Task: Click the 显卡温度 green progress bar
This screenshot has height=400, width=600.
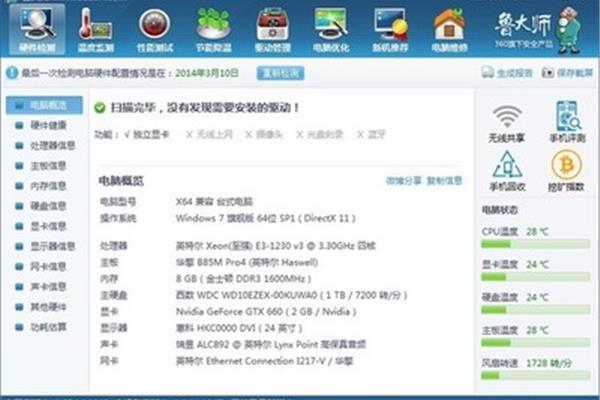Action: [x=535, y=277]
